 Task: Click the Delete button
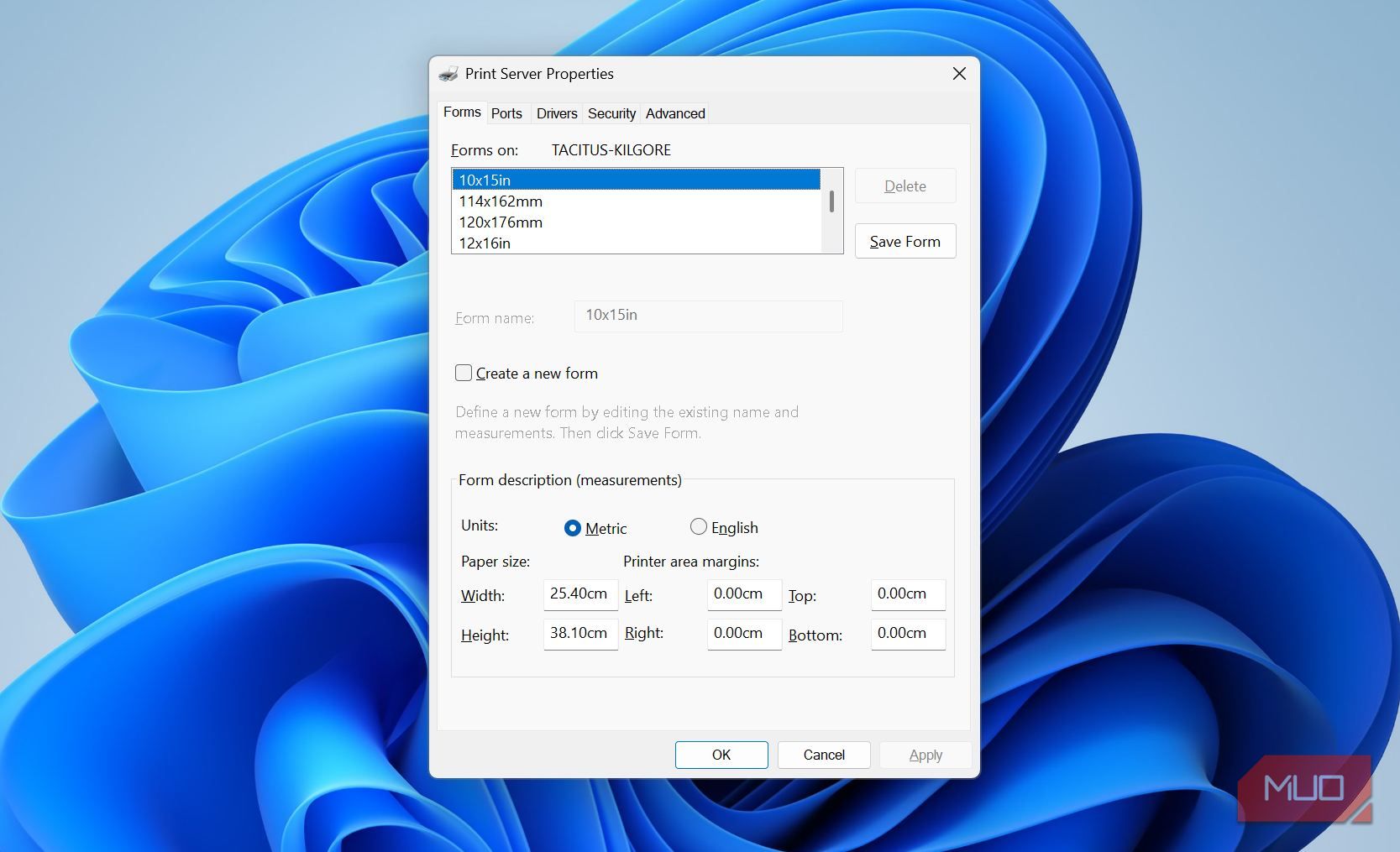tap(905, 186)
